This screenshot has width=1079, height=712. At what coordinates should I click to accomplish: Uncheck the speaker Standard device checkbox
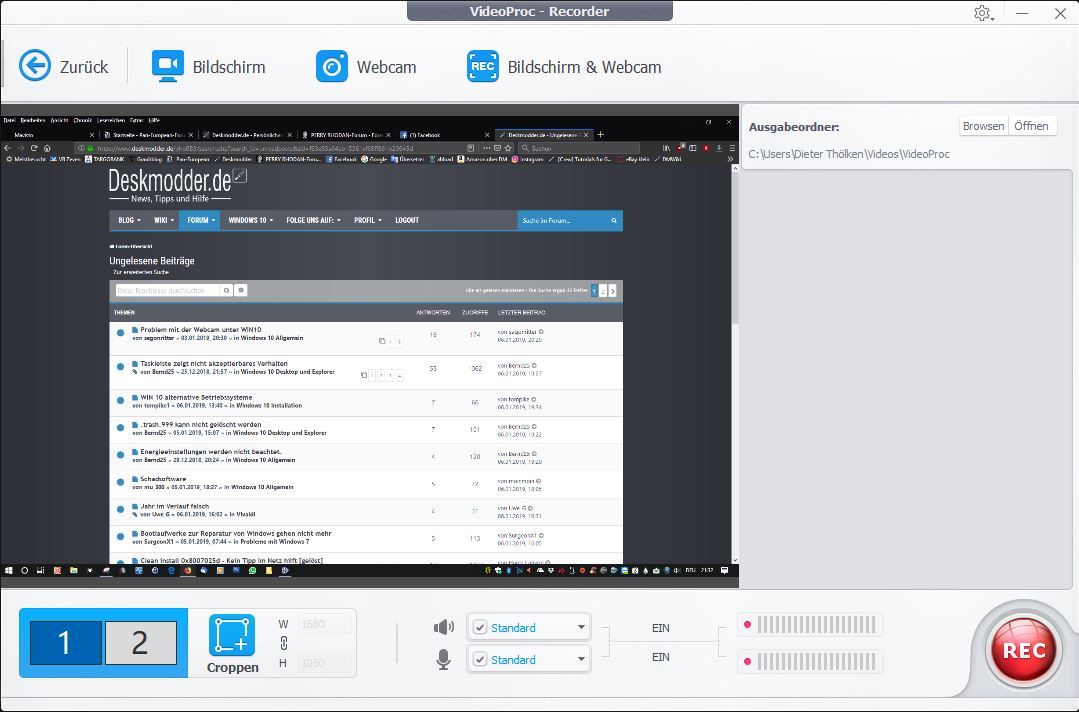tap(480, 627)
